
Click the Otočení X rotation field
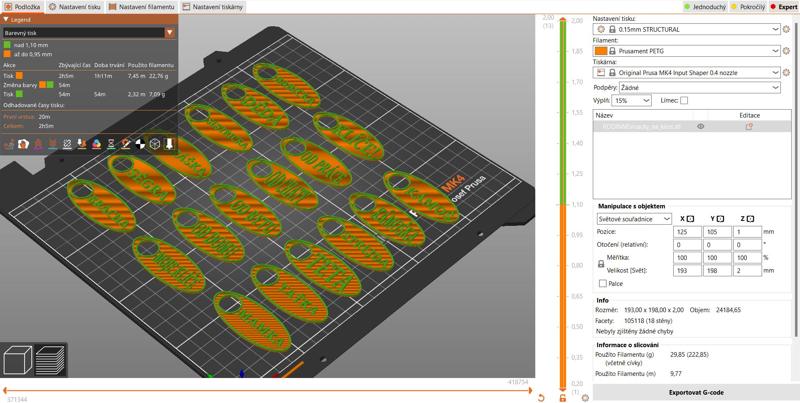tap(687, 245)
